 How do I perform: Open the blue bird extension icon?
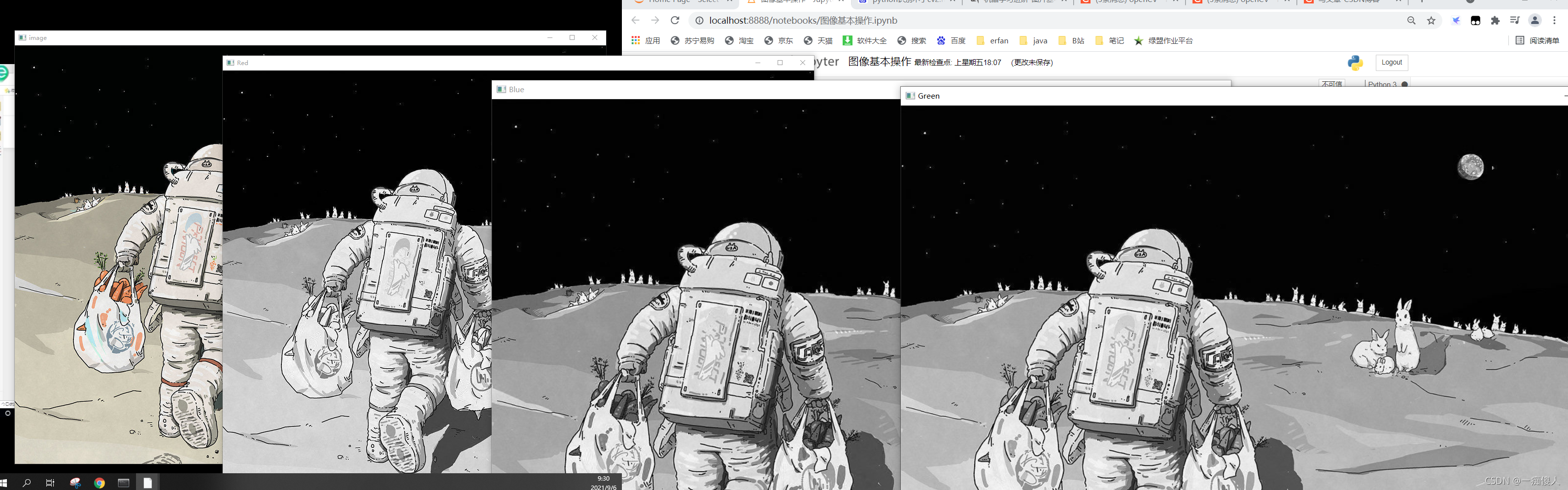coord(1456,20)
